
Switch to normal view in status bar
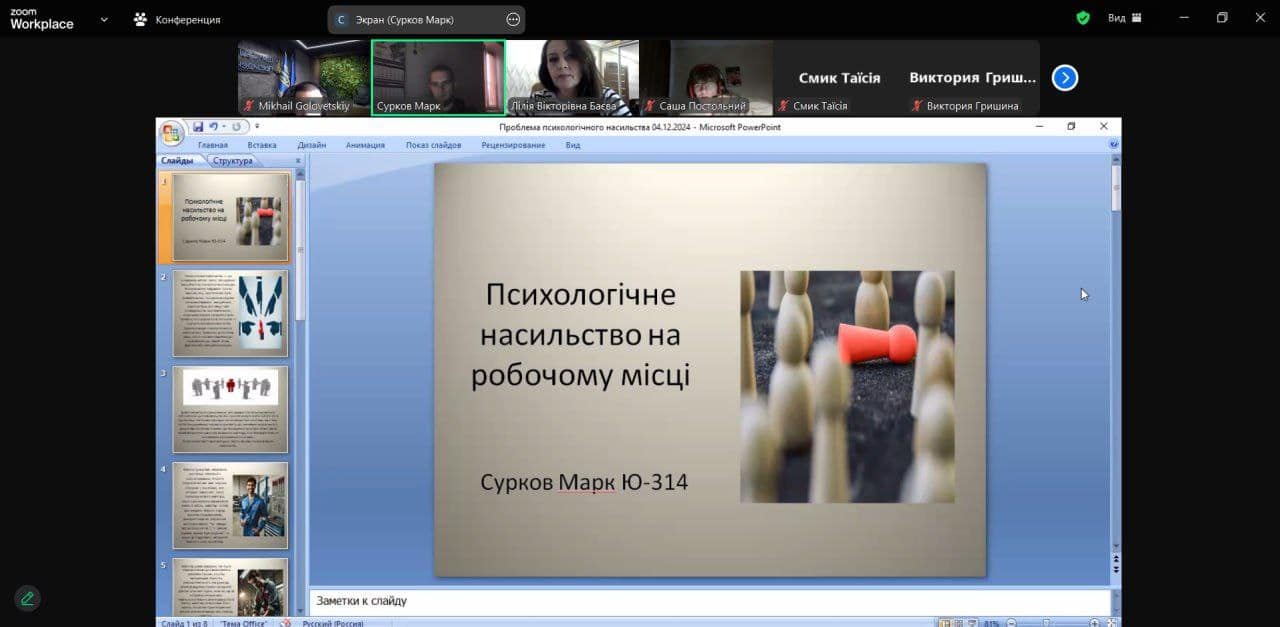click(x=943, y=623)
